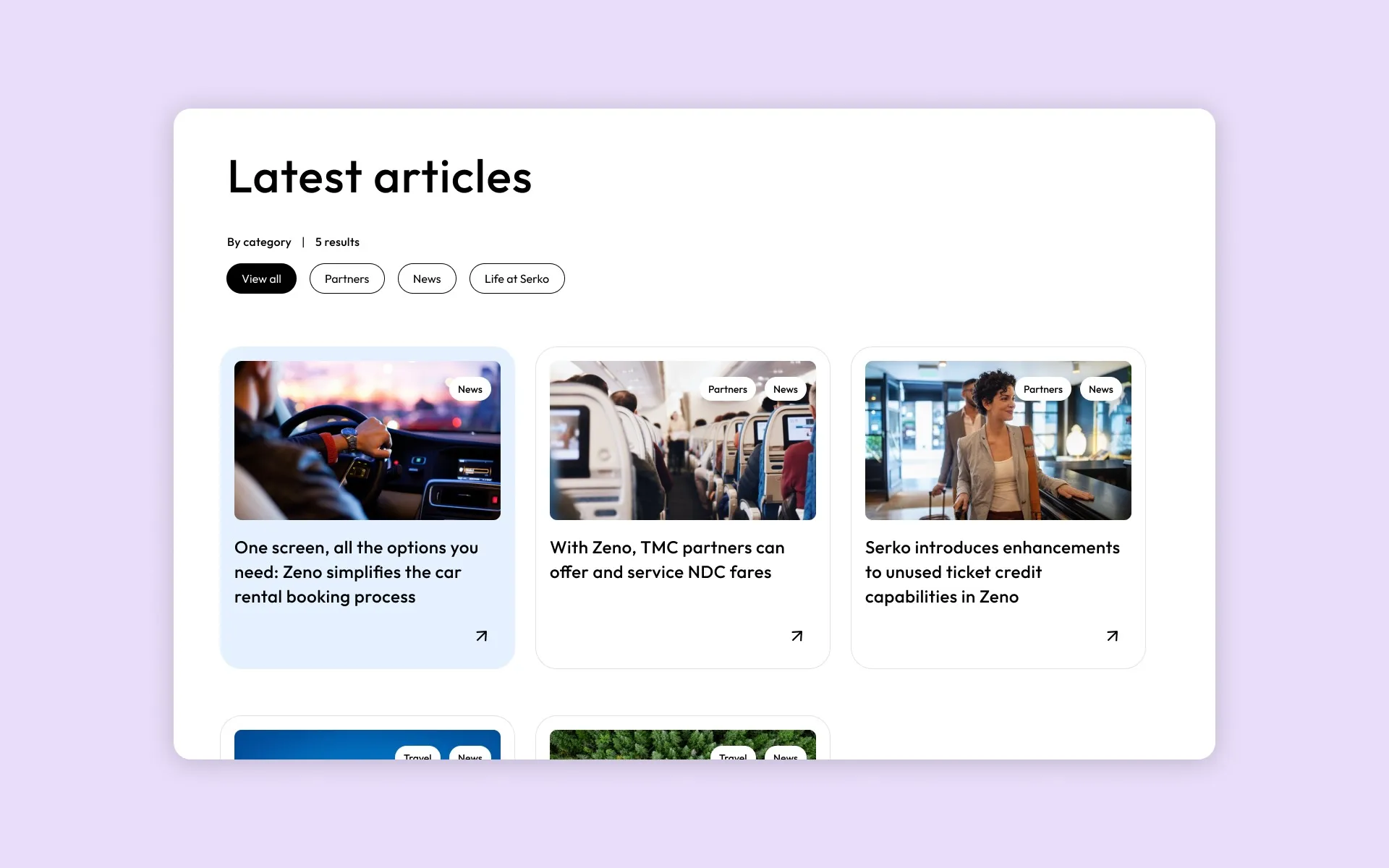Click News tag on ticket credit article
Viewport: 1389px width, 868px height.
[x=1100, y=389]
